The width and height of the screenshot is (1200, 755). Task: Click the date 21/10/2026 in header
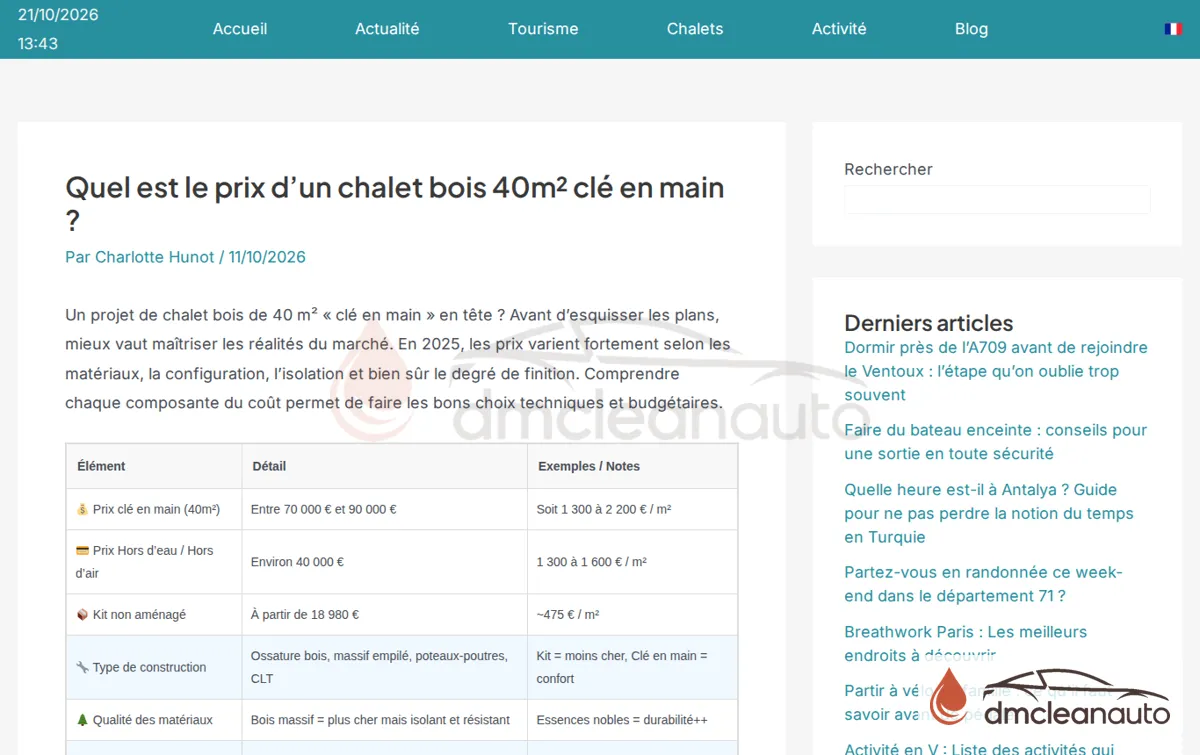[58, 15]
